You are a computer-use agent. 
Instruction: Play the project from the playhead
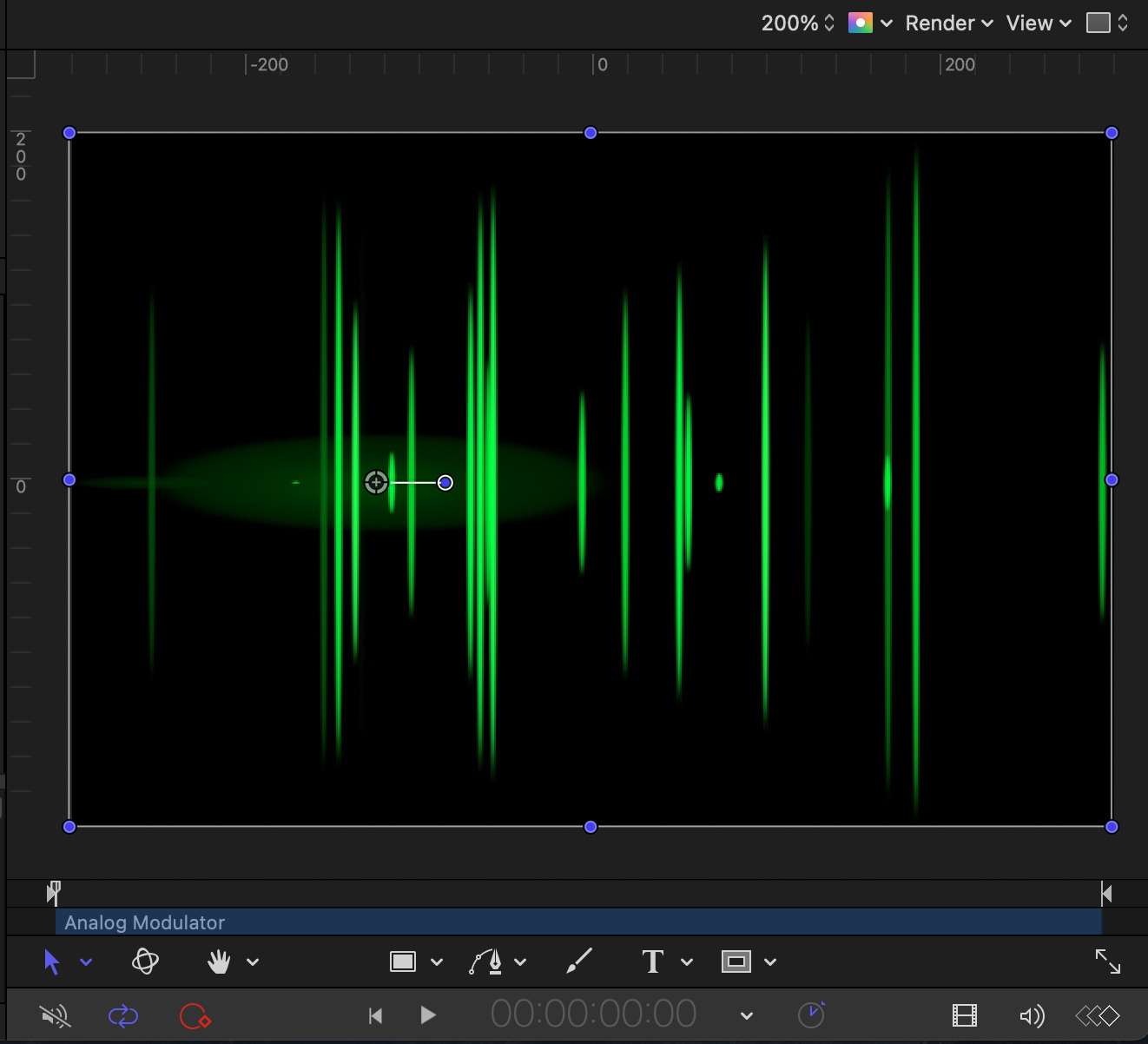tap(427, 1015)
